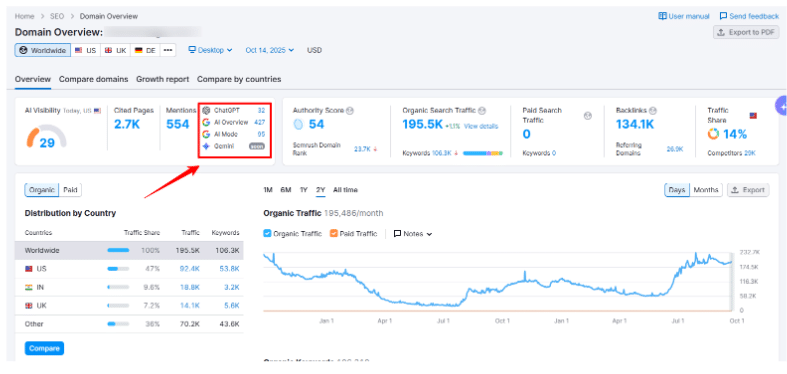Click the US flag in the country table row
Image resolution: width=787 pixels, height=374 pixels.
[29, 269]
